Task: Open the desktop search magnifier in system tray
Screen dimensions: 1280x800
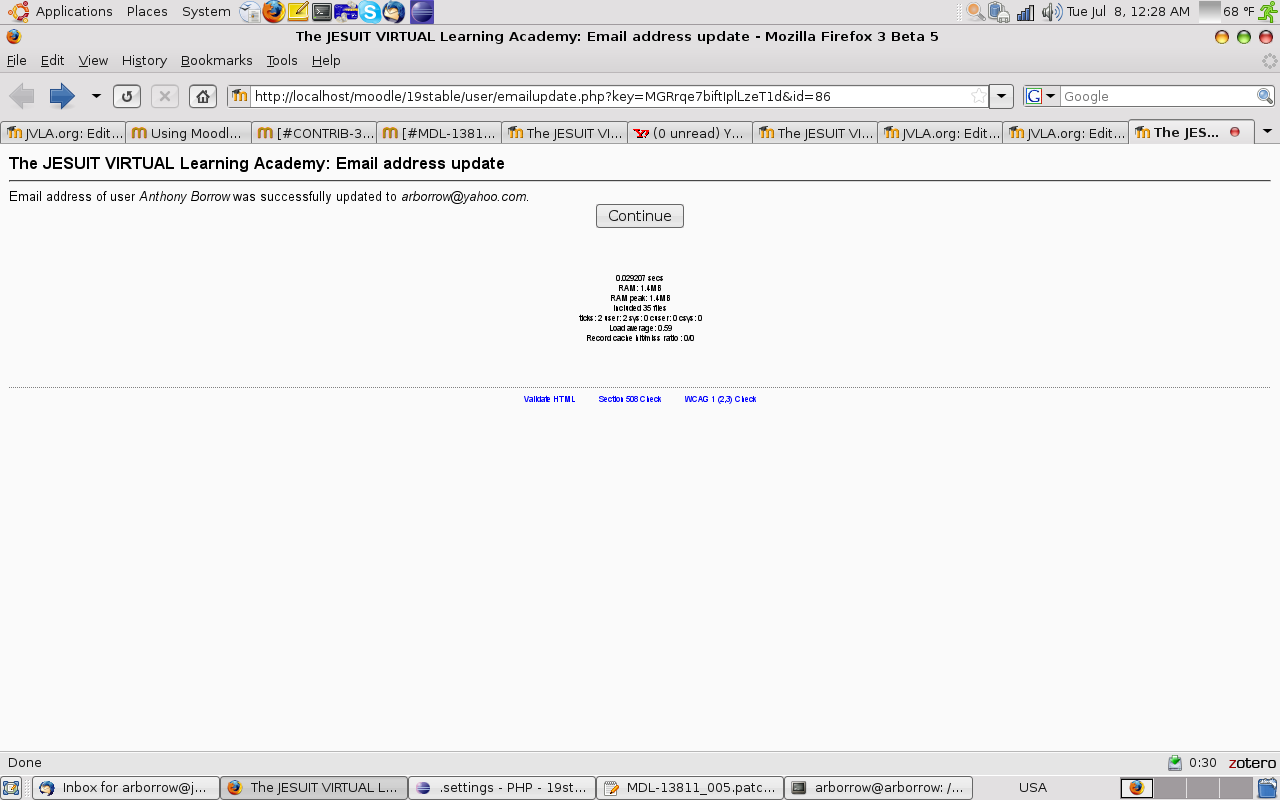Action: tap(976, 12)
